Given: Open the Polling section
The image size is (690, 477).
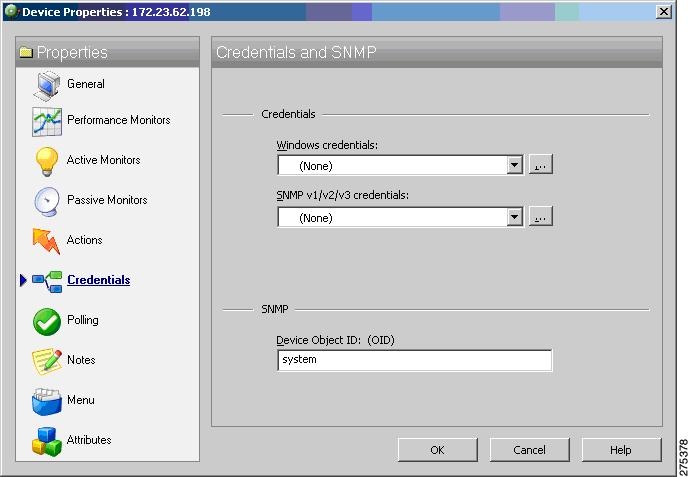Looking at the screenshot, I should (83, 320).
